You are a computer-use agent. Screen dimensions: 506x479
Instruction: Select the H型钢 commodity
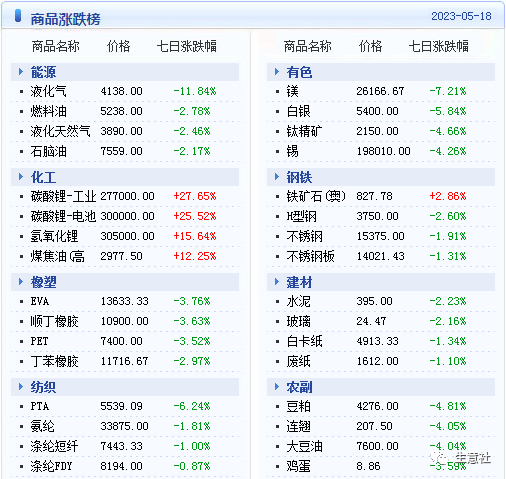[x=301, y=216]
